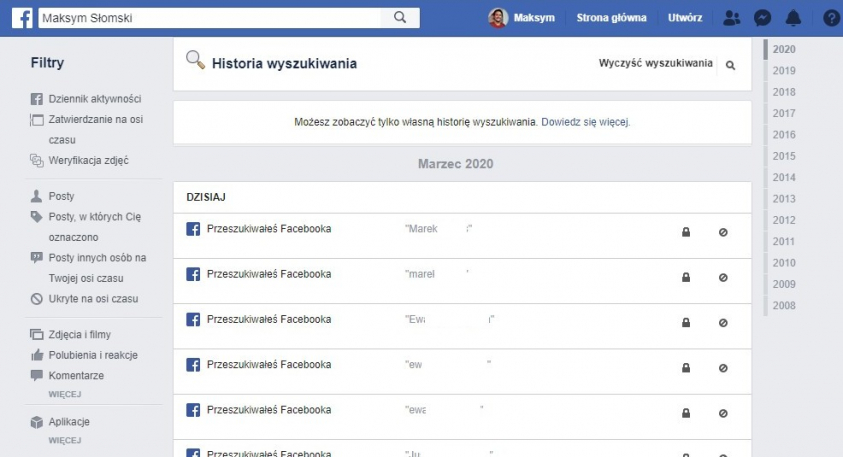The image size is (843, 457).
Task: Click the Facebook logo icon
Action: click(22, 18)
